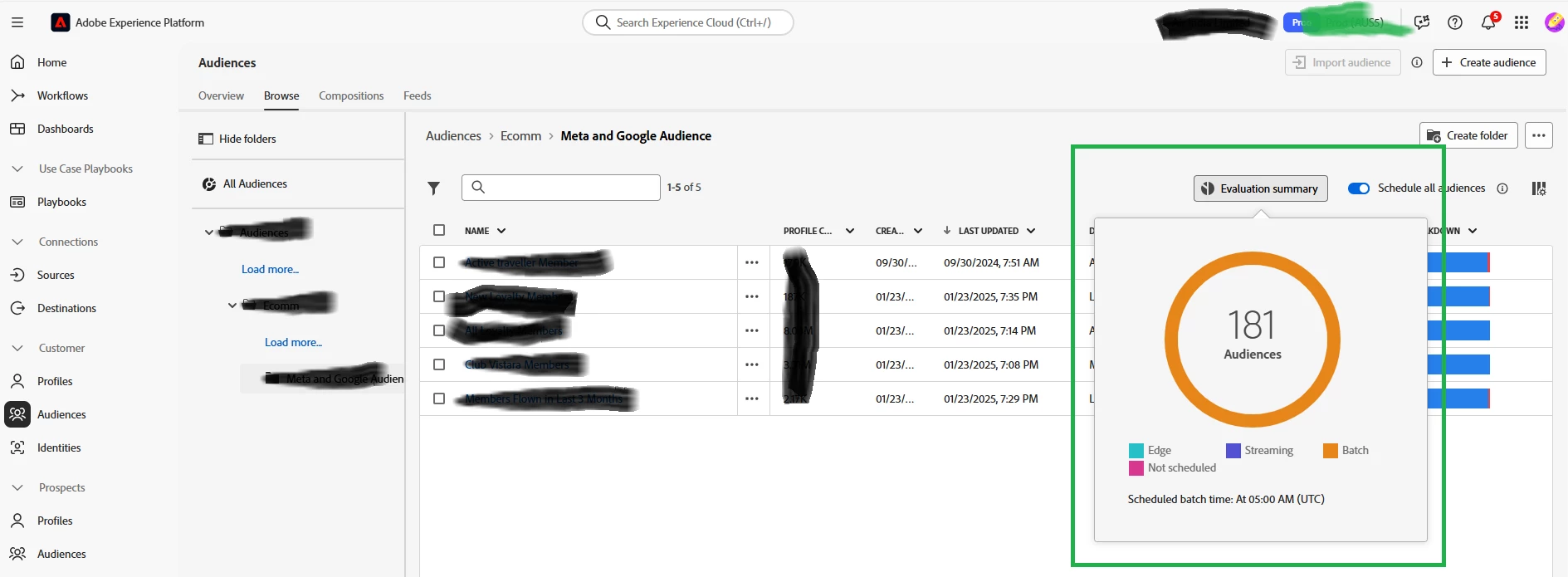This screenshot has width=1568, height=577.
Task: Click Load more under Ecomm folder
Action: pos(293,342)
